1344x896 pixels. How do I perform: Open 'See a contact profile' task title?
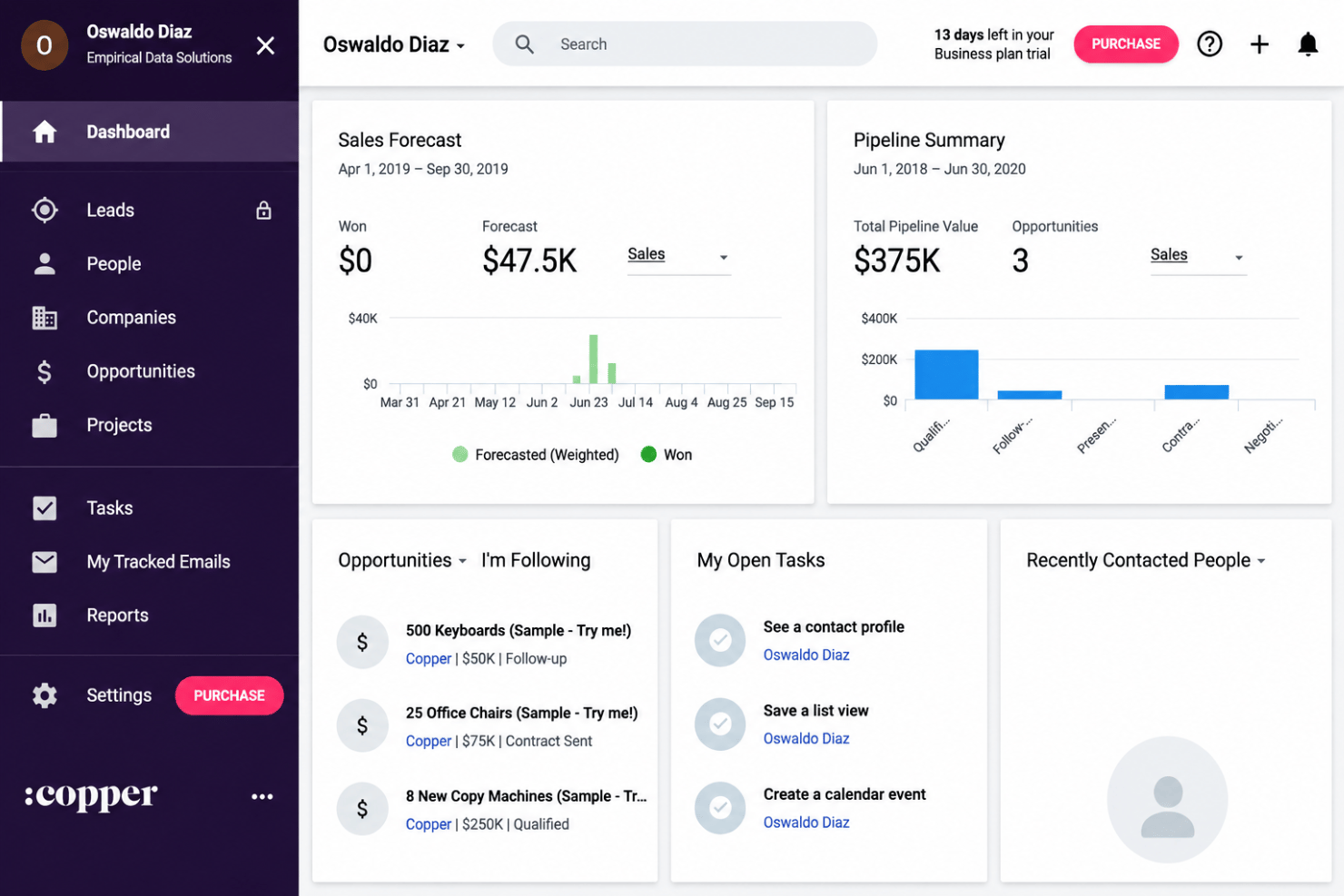point(834,627)
